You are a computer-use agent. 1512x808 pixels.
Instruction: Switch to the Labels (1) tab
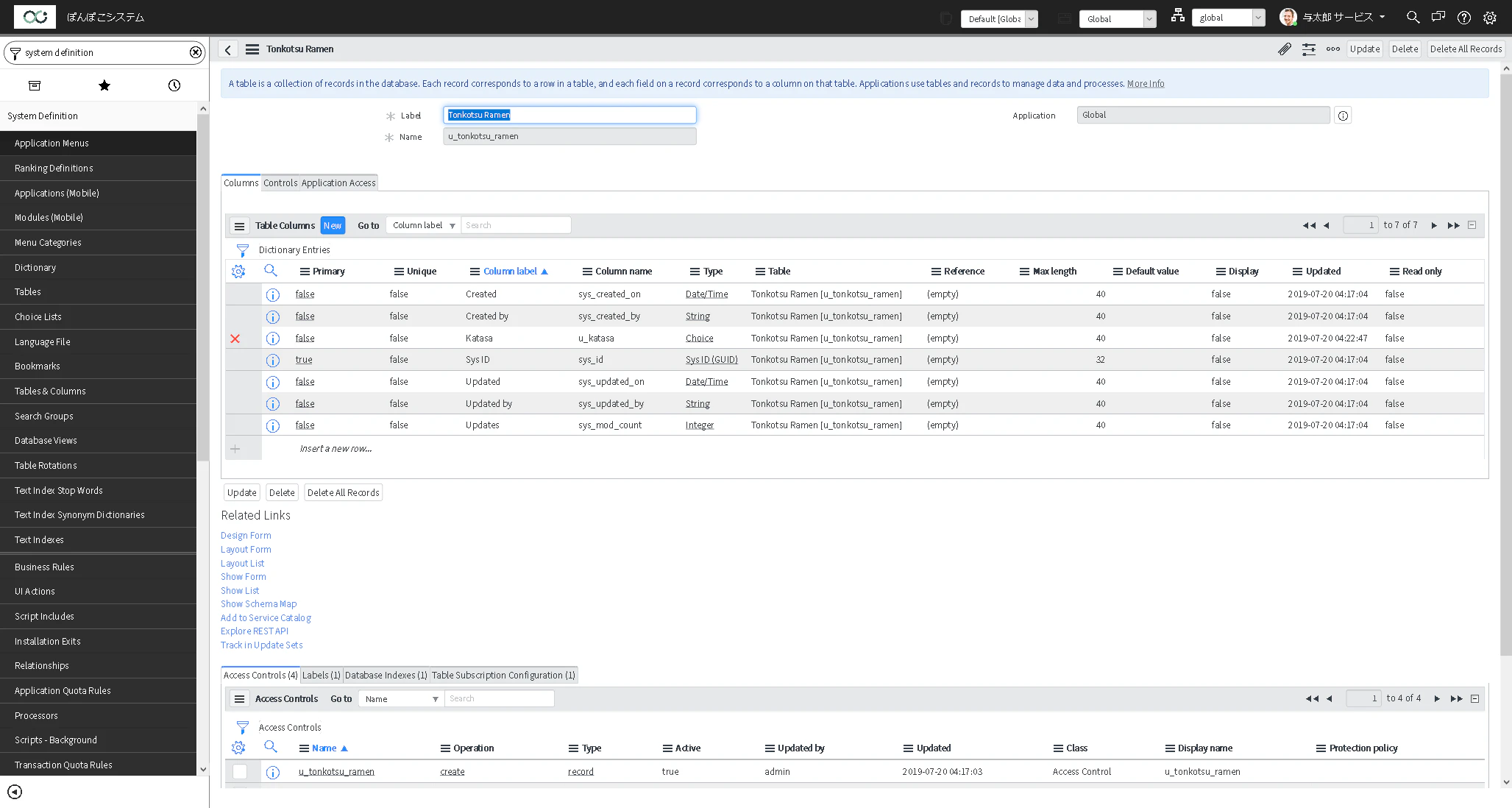[322, 676]
